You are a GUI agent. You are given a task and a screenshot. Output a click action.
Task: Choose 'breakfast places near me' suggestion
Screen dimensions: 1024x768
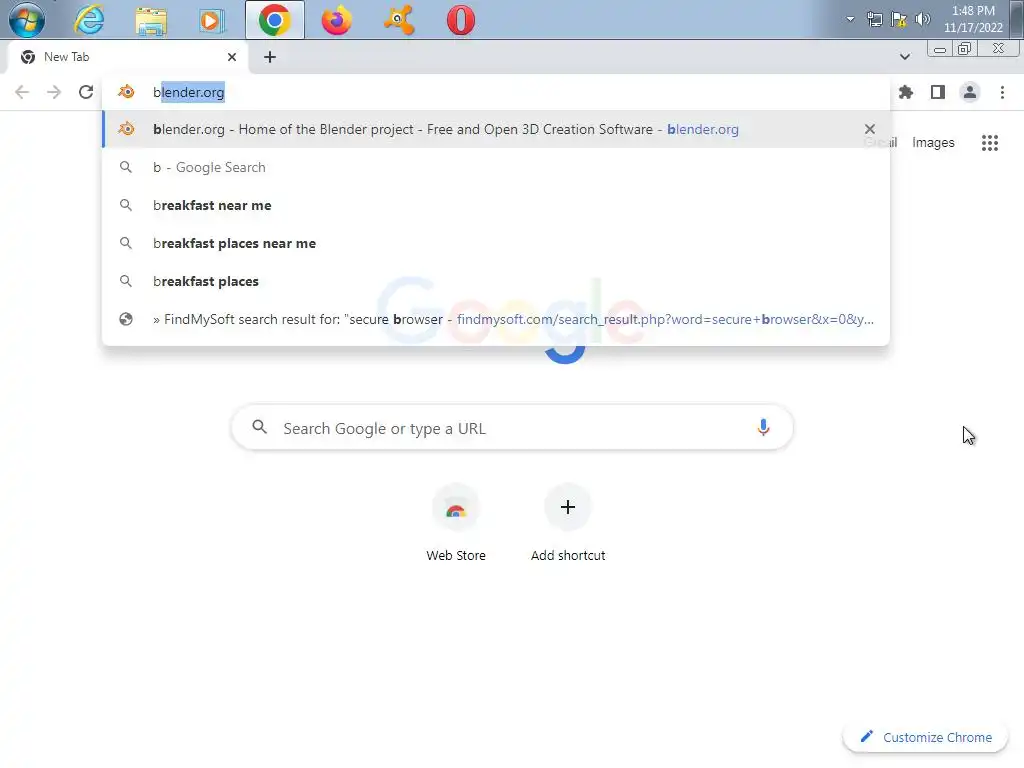pyautogui.click(x=496, y=243)
